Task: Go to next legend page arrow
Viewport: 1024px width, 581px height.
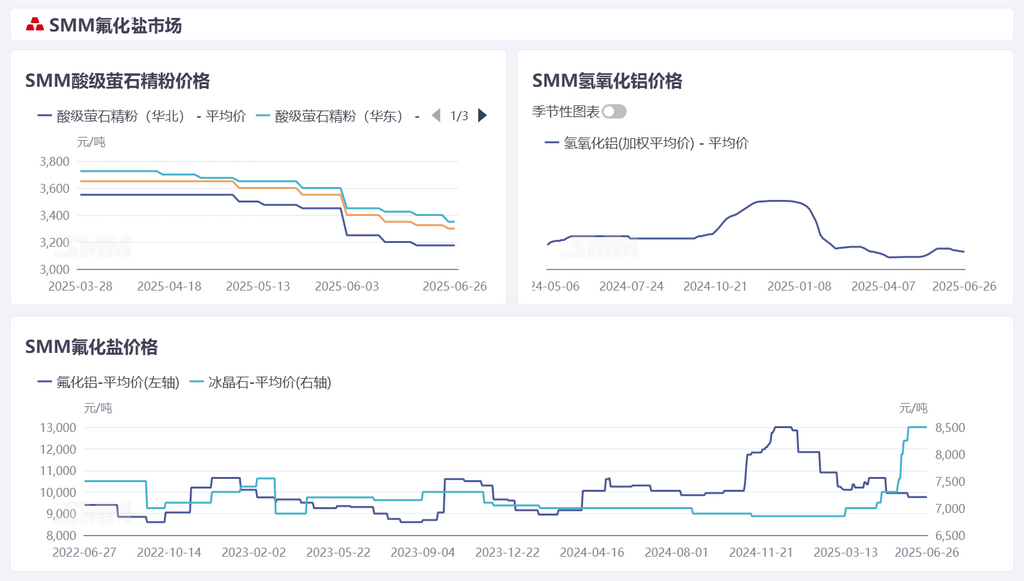Action: (483, 116)
